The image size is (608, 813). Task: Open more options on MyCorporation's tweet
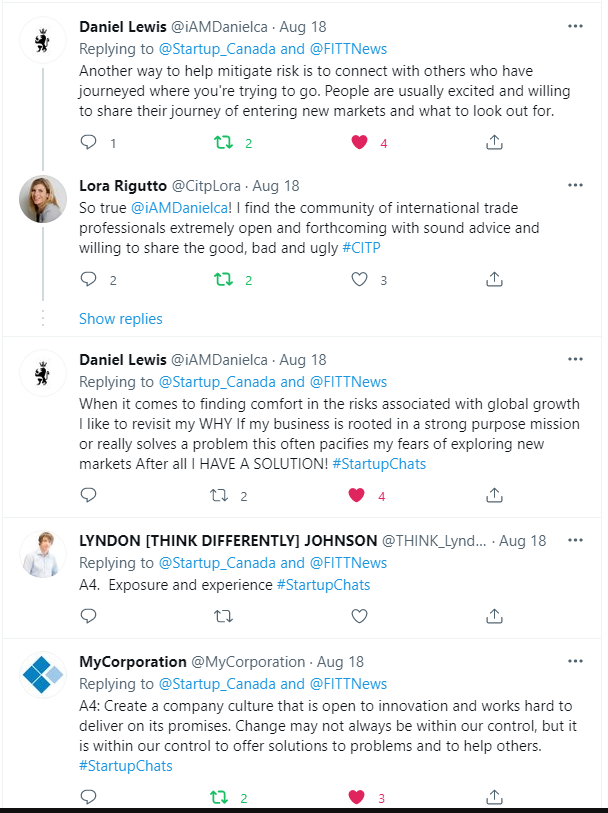coord(575,661)
